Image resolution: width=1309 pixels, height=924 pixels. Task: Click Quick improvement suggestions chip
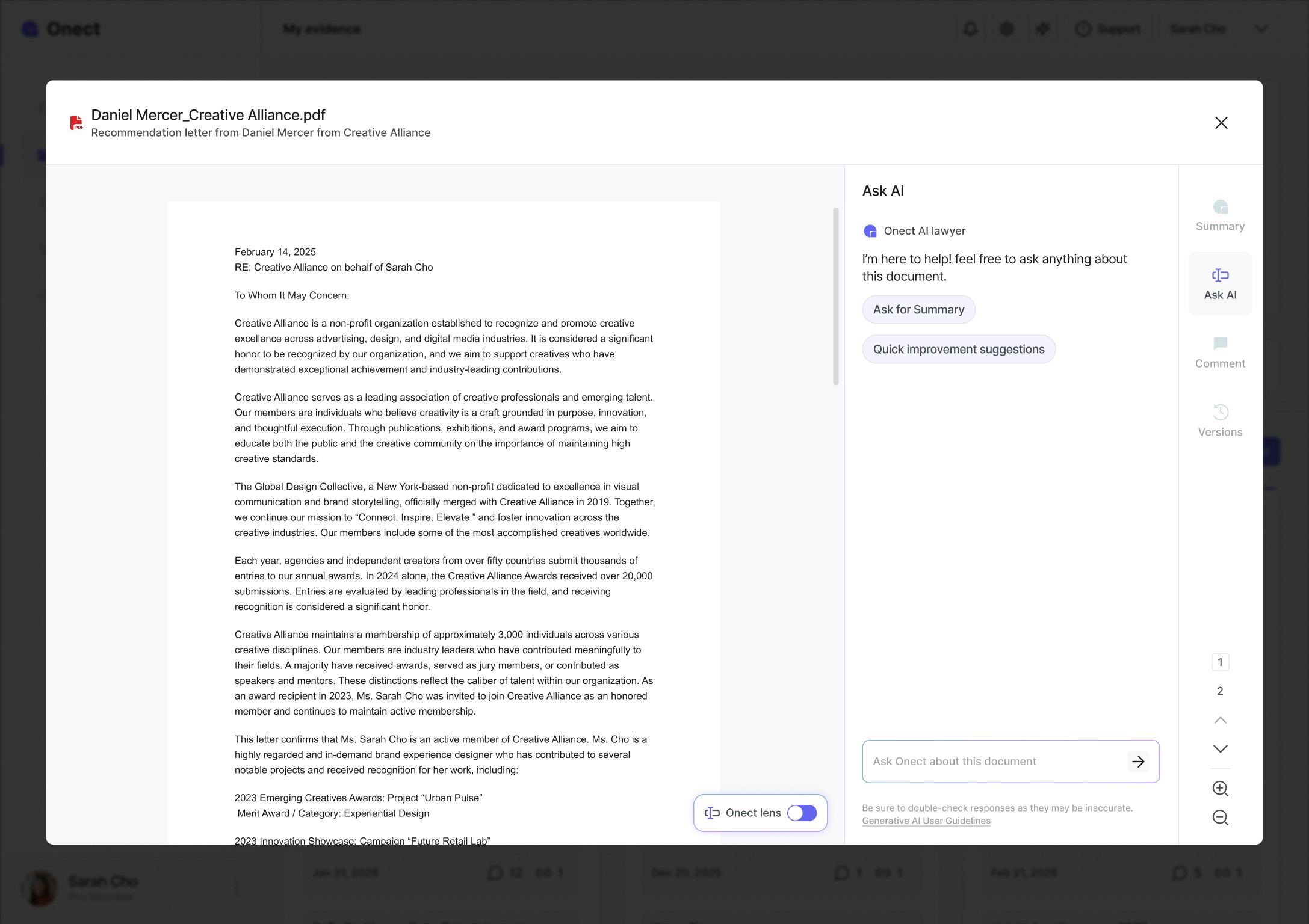coord(958,350)
